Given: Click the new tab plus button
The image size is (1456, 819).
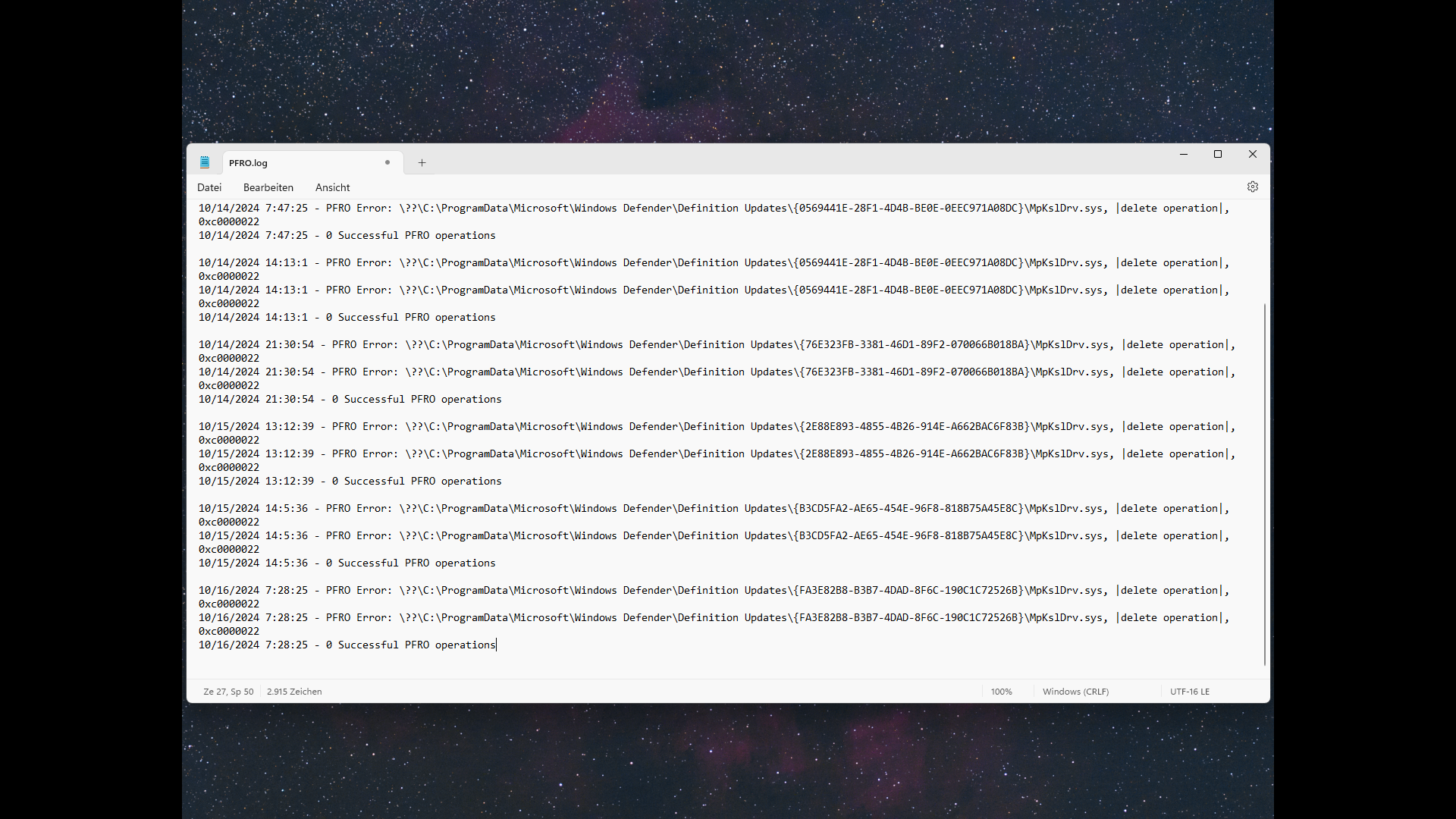Looking at the screenshot, I should point(422,162).
